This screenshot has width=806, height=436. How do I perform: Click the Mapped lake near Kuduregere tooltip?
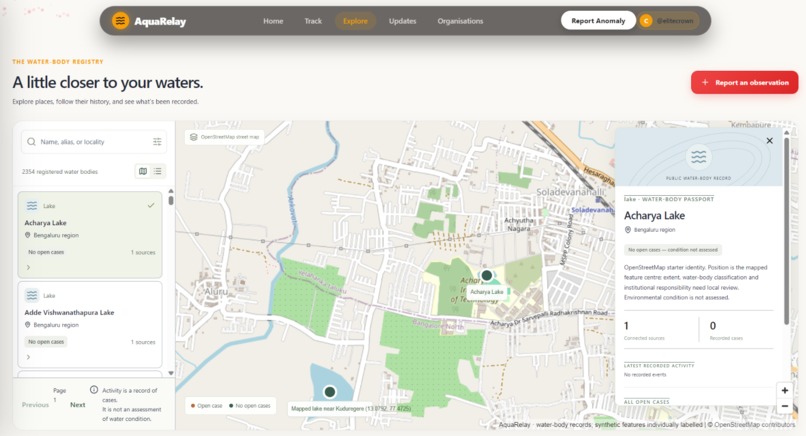tap(351, 409)
